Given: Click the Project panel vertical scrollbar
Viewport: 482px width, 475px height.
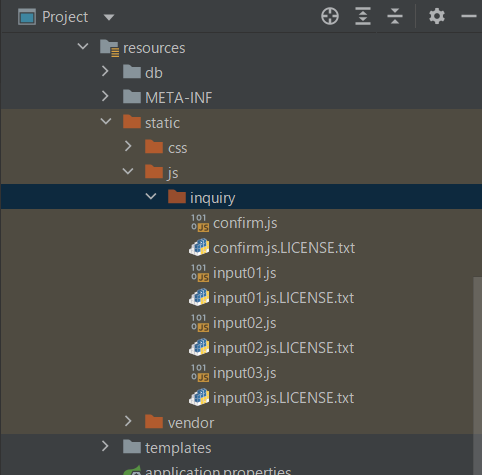Looking at the screenshot, I should pyautogui.click(x=477, y=376).
